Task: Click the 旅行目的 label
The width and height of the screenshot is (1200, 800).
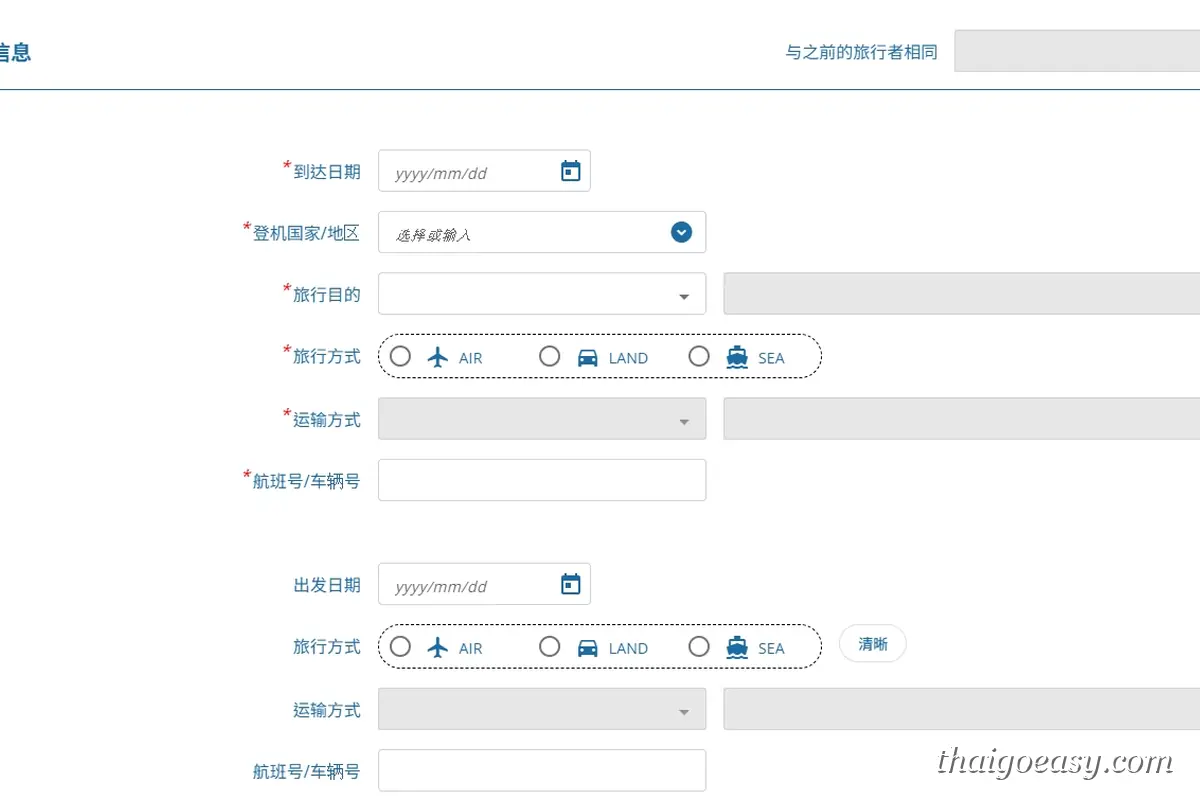Action: point(327,294)
